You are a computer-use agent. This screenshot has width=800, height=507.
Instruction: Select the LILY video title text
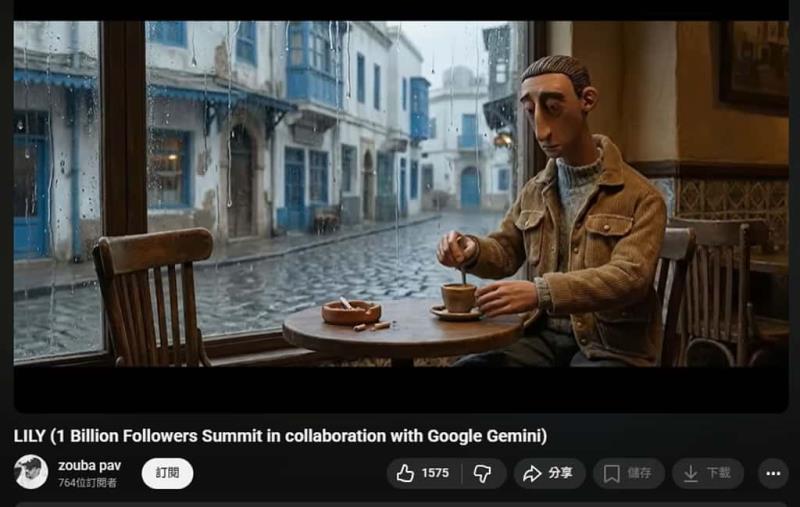pyautogui.click(x=280, y=436)
